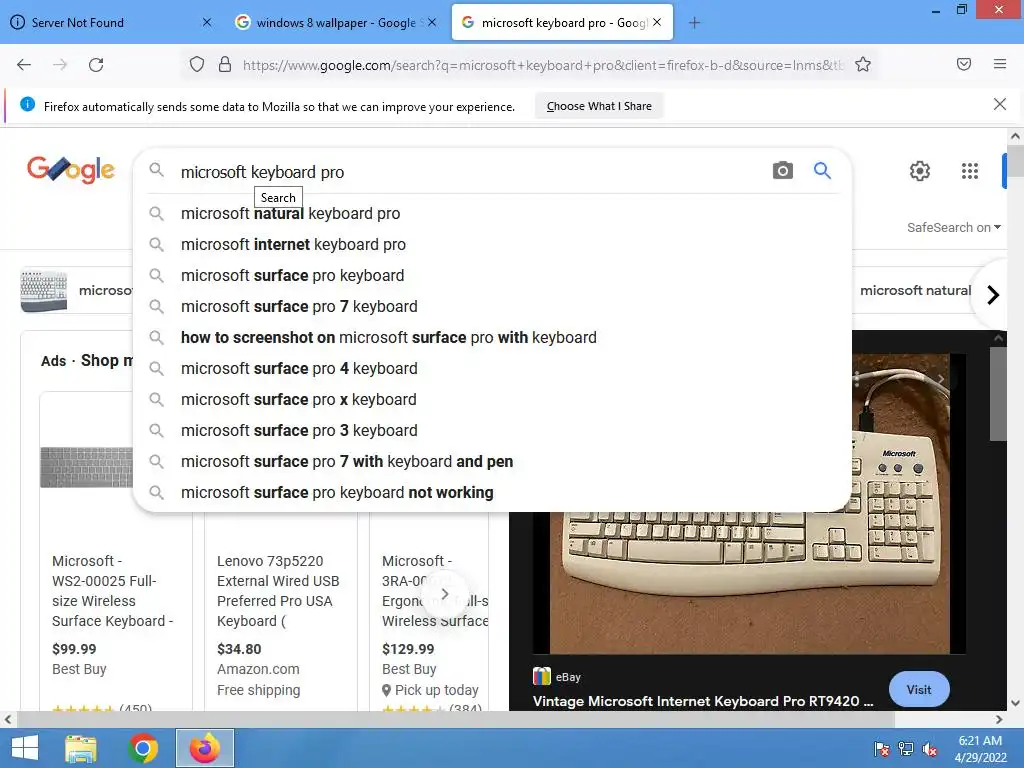Viewport: 1024px width, 768px height.
Task: Click the page vertical scrollbar thumb
Action: [x=1015, y=161]
